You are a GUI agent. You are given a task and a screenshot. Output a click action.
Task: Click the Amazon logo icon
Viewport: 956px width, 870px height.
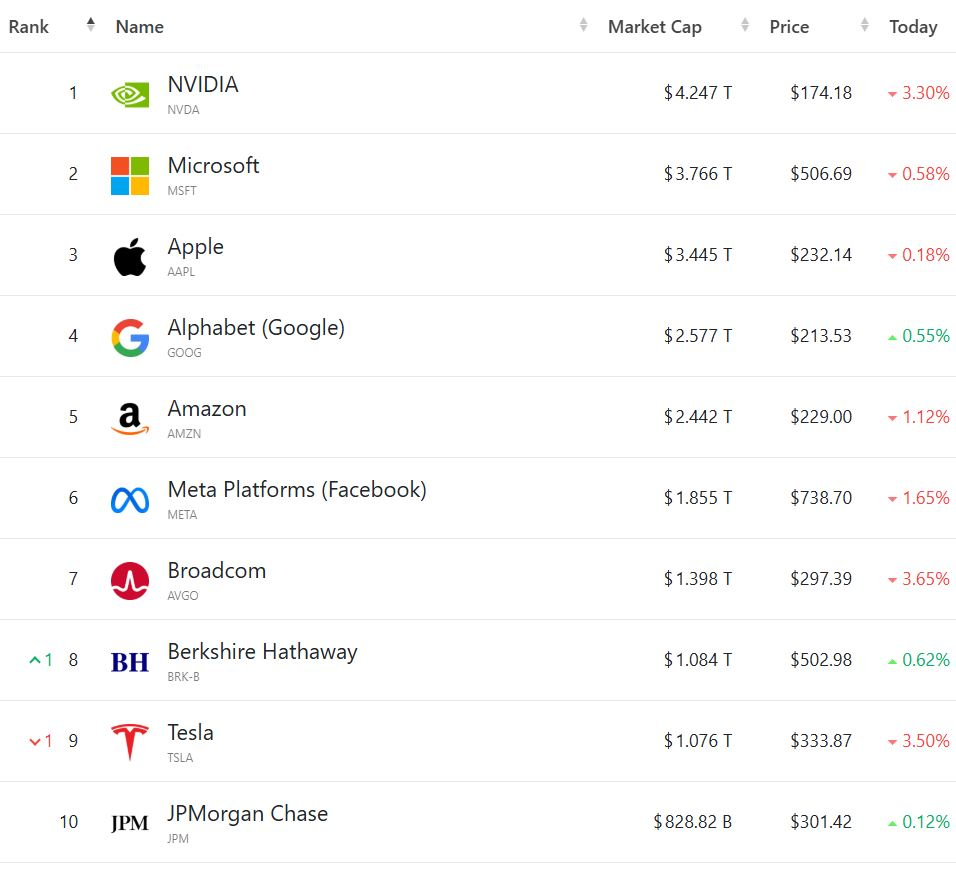pyautogui.click(x=130, y=419)
